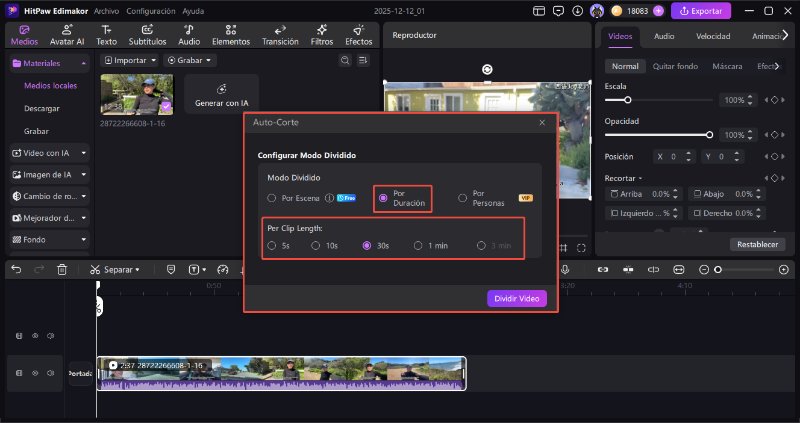Click the delete trash icon in timeline toolbar
This screenshot has height=423, width=800.
62,270
